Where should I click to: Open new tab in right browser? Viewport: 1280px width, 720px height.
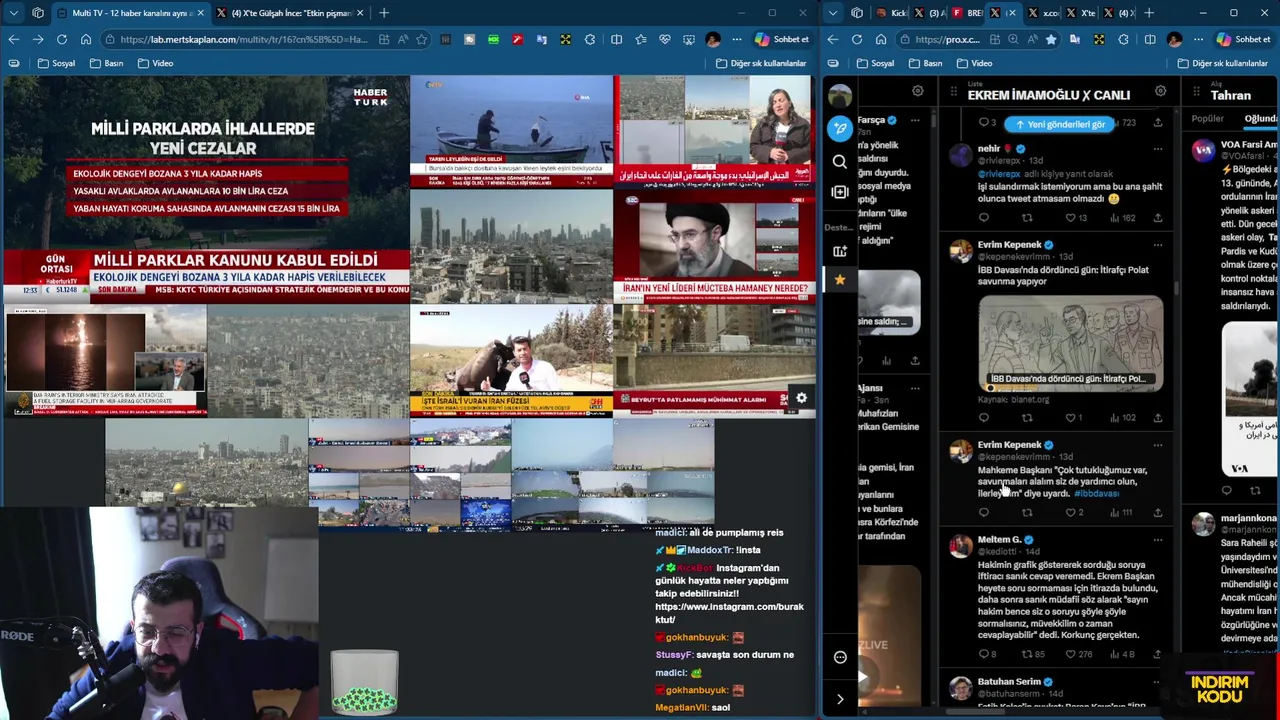1148,13
